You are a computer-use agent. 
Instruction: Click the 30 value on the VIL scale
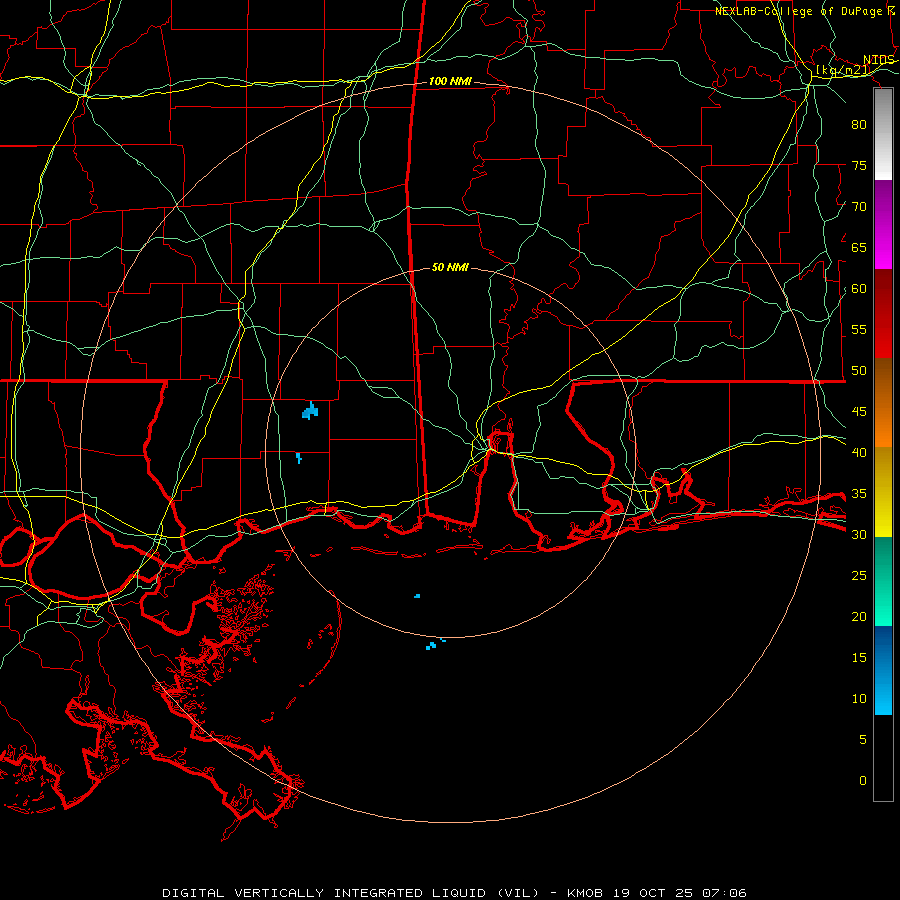click(x=859, y=535)
